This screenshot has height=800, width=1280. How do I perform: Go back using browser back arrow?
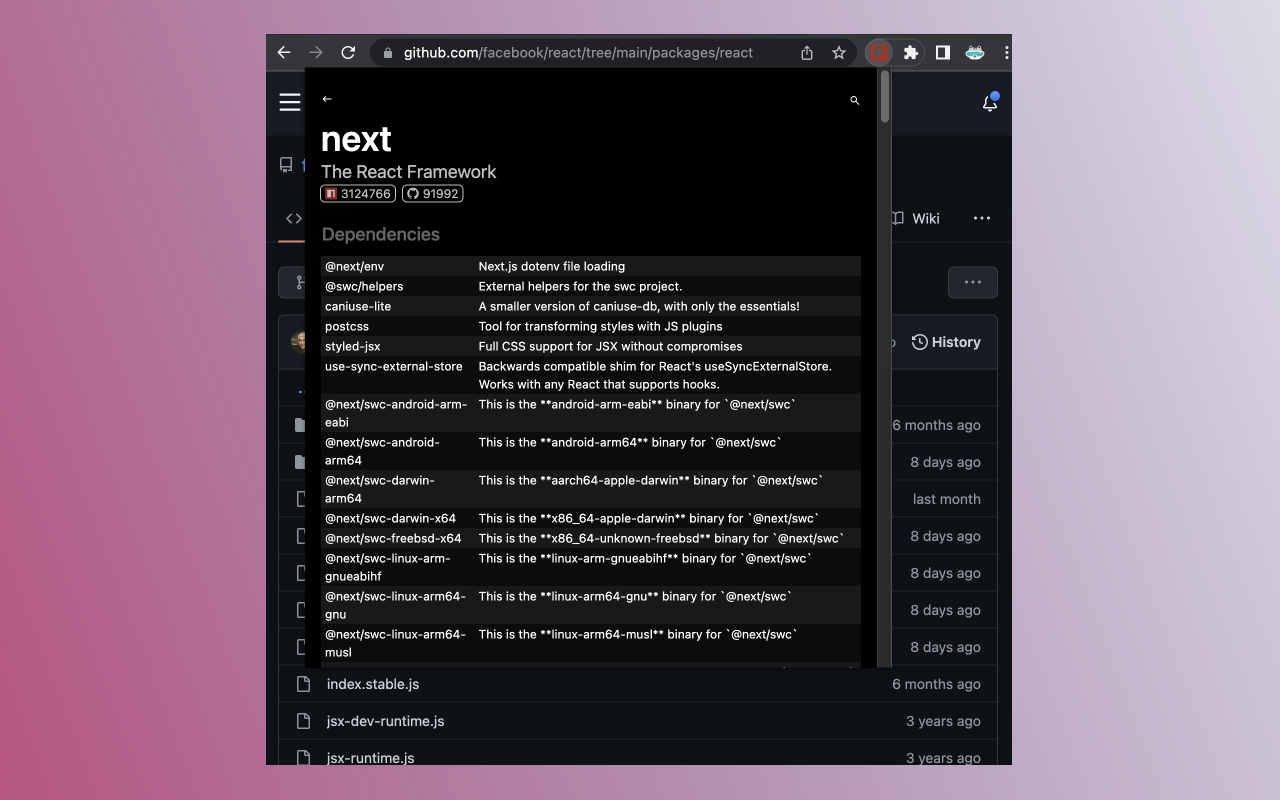click(284, 53)
